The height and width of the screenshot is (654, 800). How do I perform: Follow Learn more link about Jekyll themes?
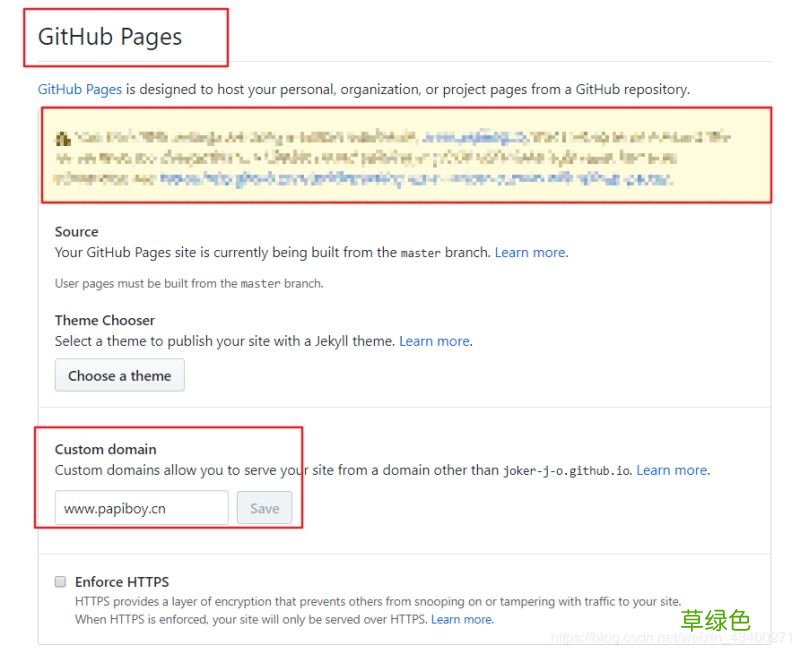pyautogui.click(x=434, y=341)
